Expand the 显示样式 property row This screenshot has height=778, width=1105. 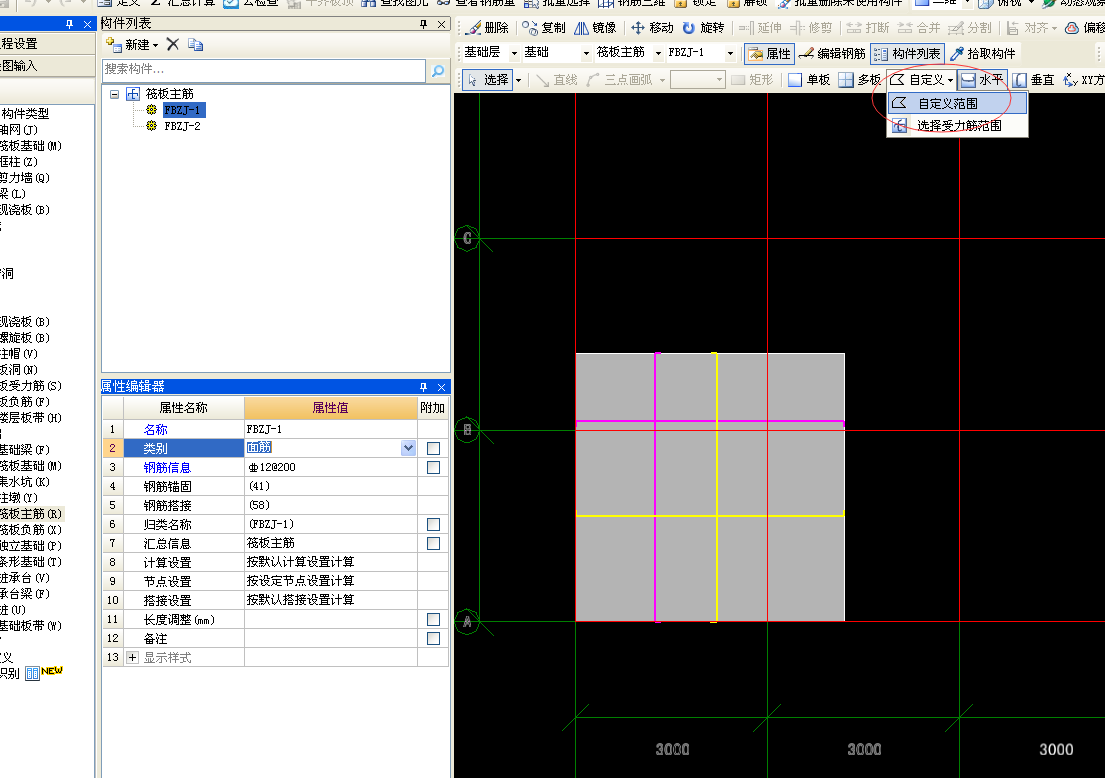(132, 657)
